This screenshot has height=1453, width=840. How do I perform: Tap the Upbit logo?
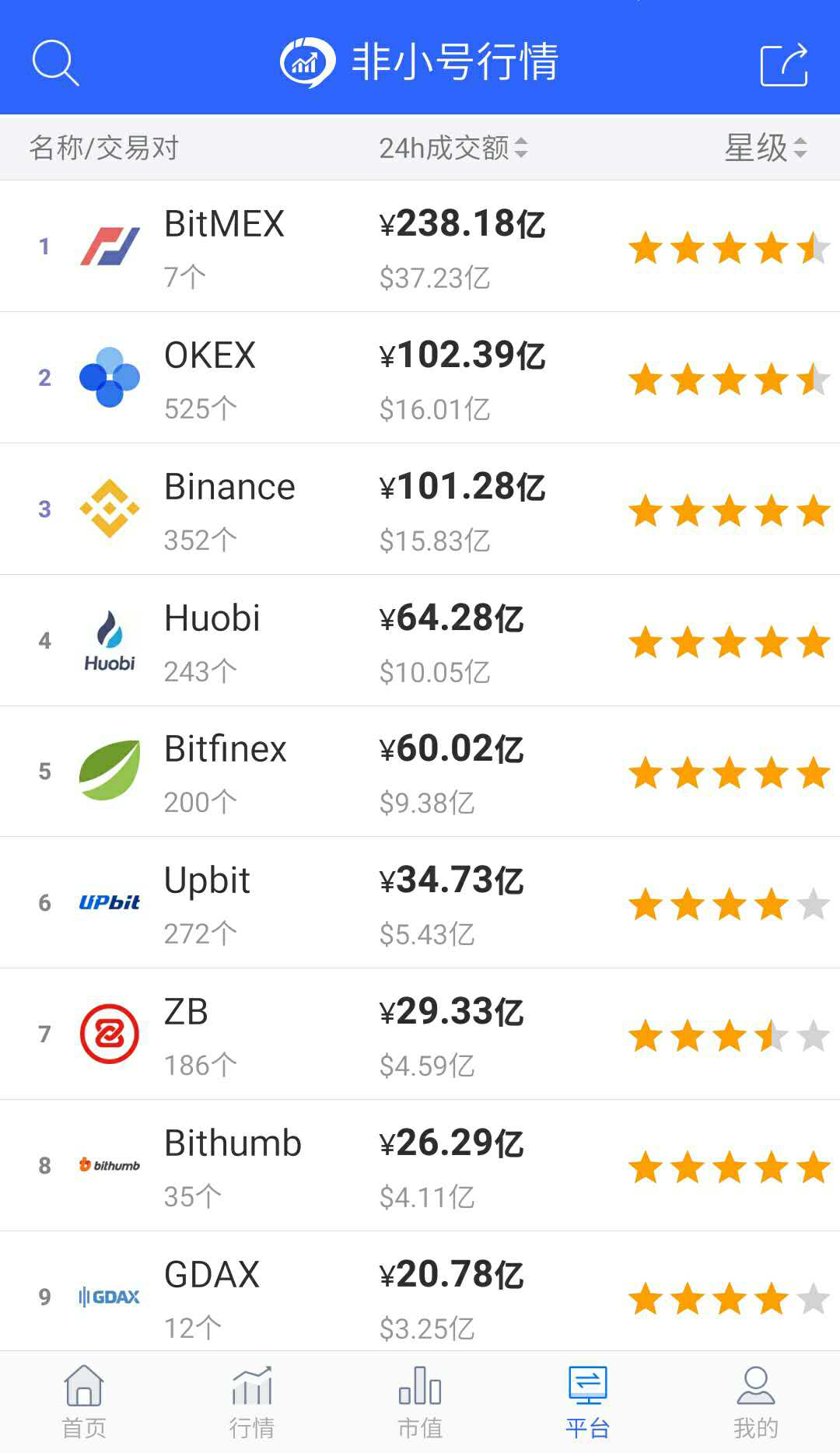(x=110, y=902)
